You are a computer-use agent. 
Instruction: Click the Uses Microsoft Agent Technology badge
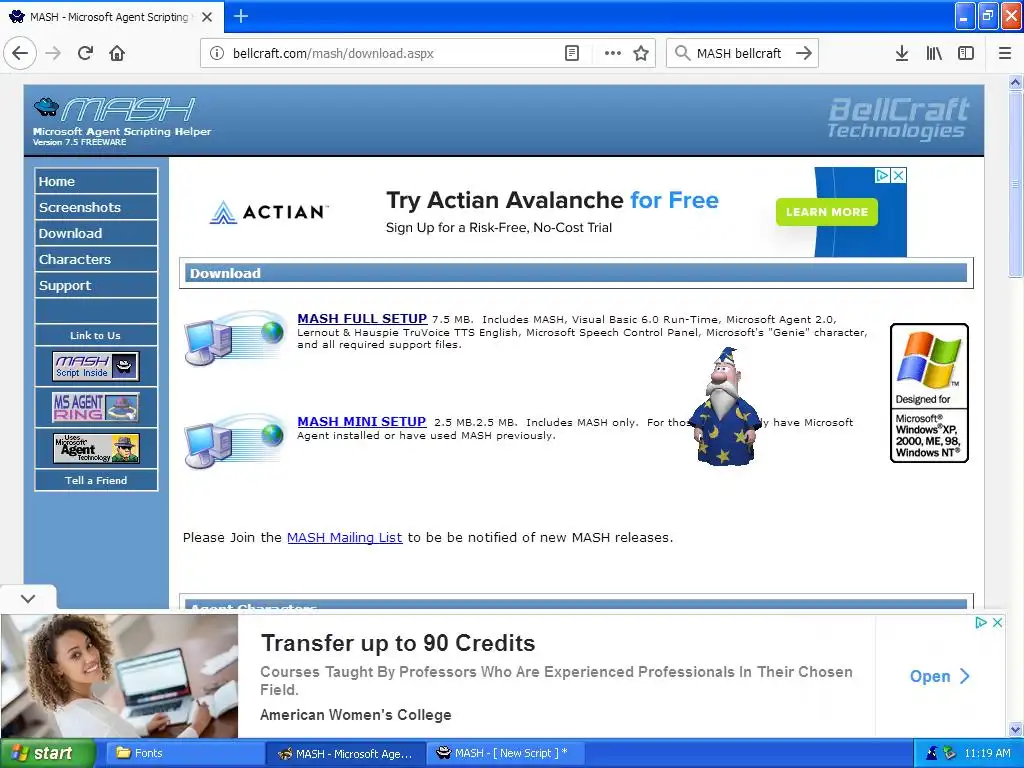(x=96, y=449)
